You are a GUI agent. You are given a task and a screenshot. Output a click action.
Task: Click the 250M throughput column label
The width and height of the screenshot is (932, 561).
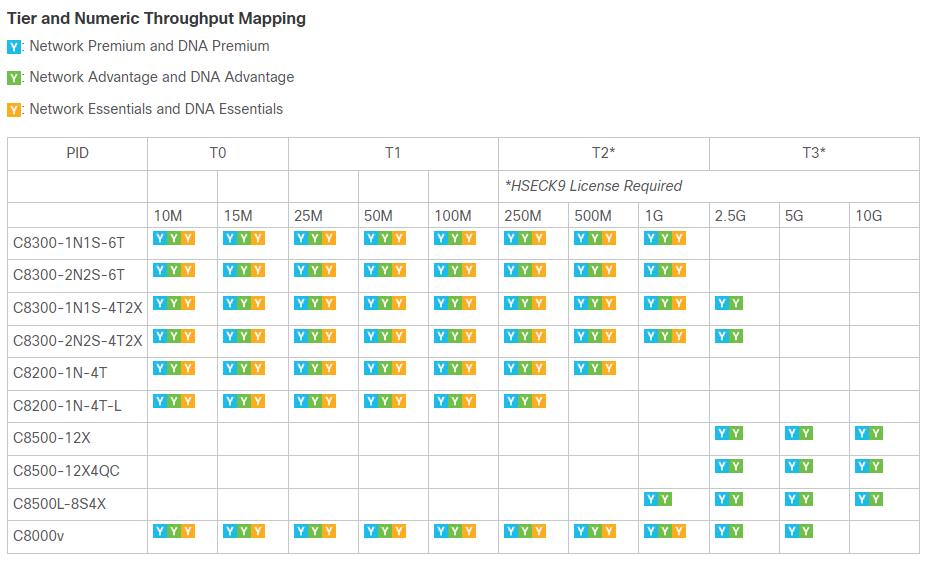click(x=522, y=216)
